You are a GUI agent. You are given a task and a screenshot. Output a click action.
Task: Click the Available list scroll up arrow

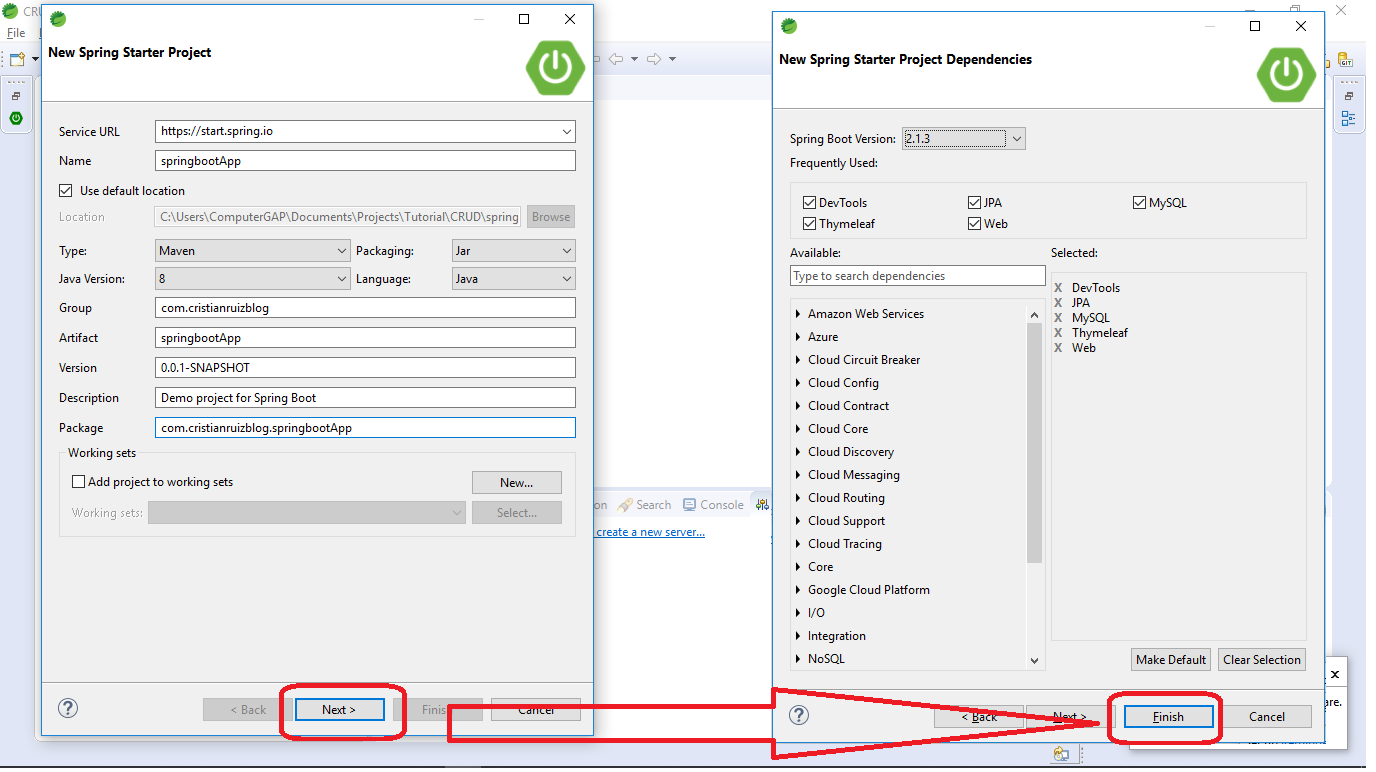1034,315
